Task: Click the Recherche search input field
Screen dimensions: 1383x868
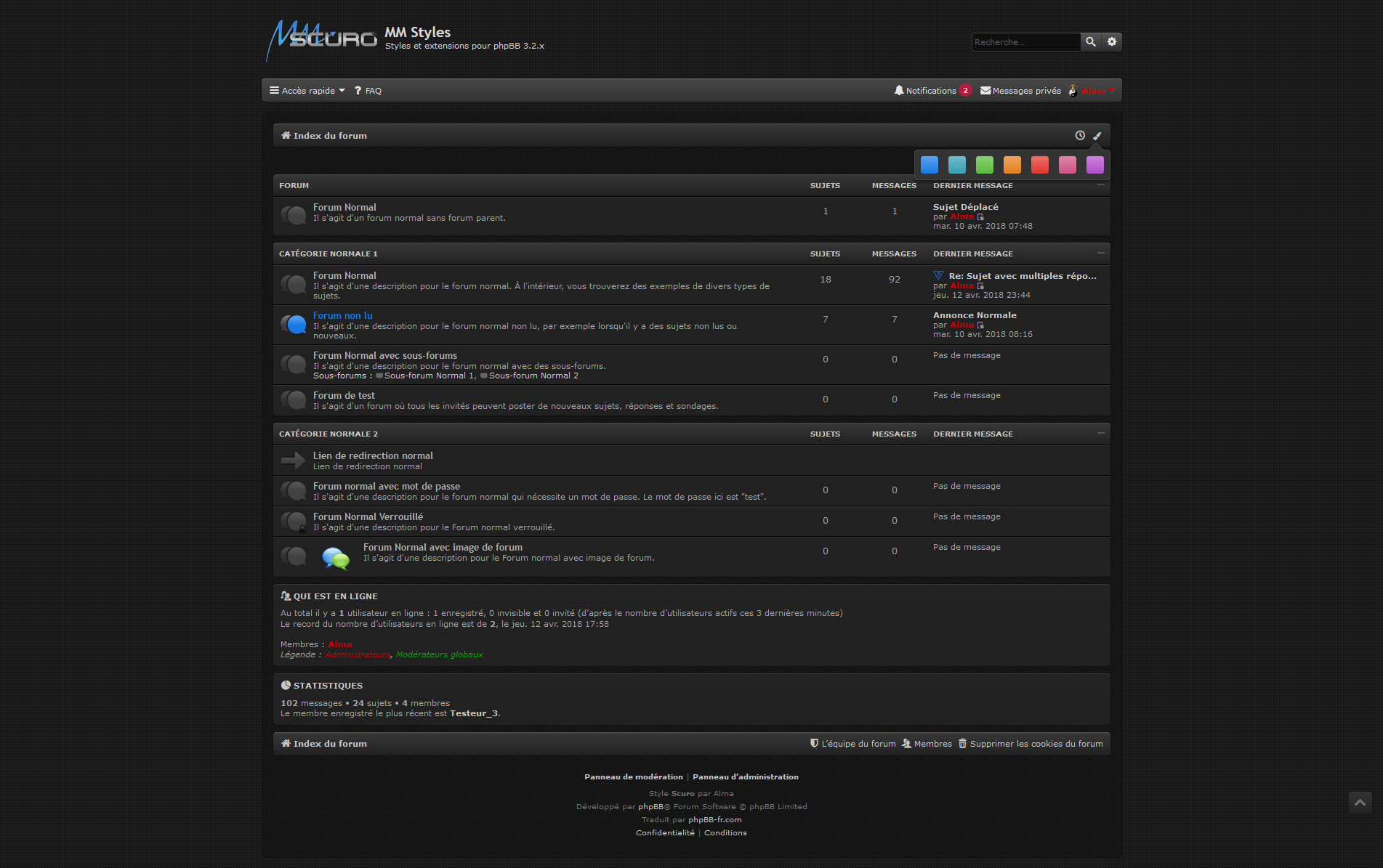Action: 1025,42
